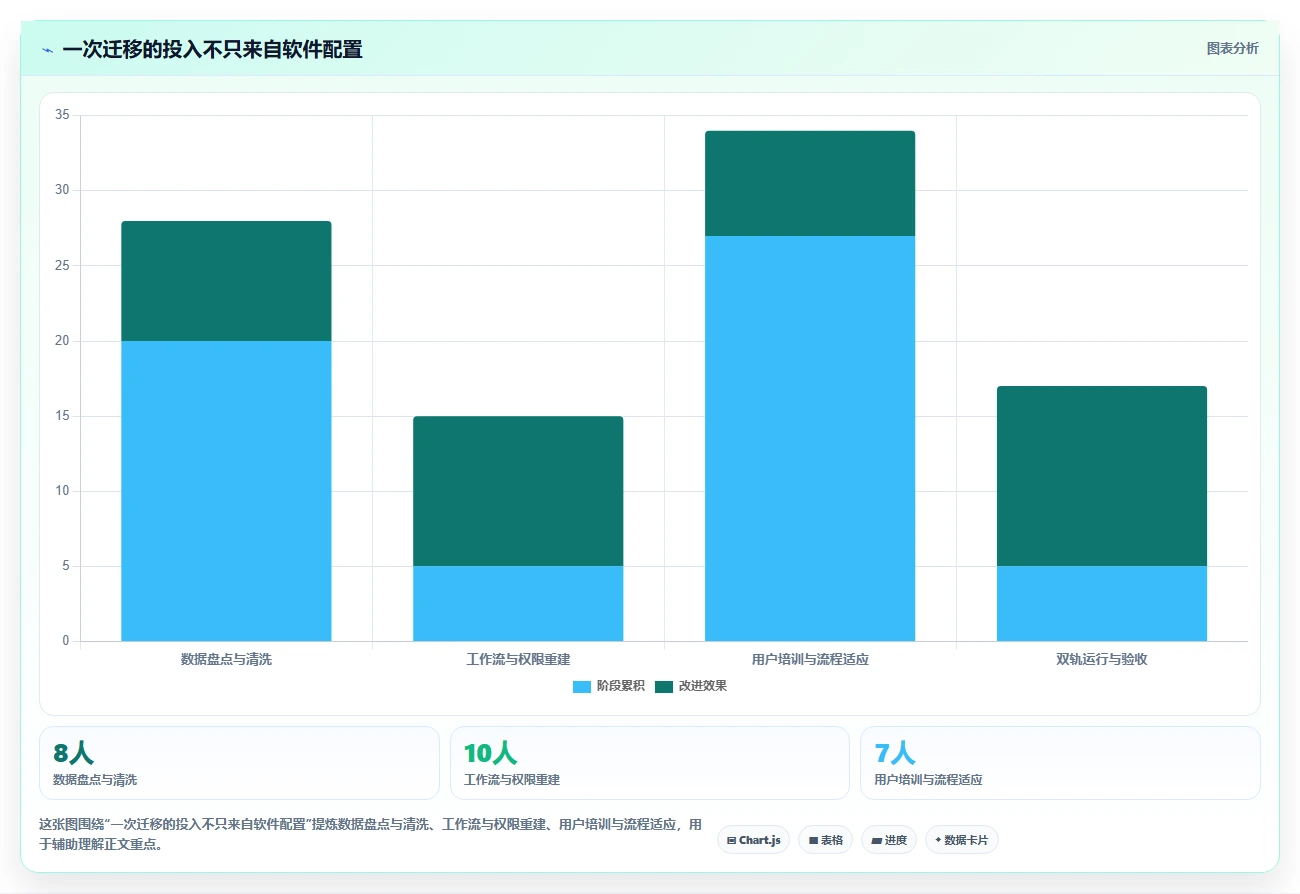Click the chart title 一次迁移的投入不只来自软件配置

click(212, 49)
